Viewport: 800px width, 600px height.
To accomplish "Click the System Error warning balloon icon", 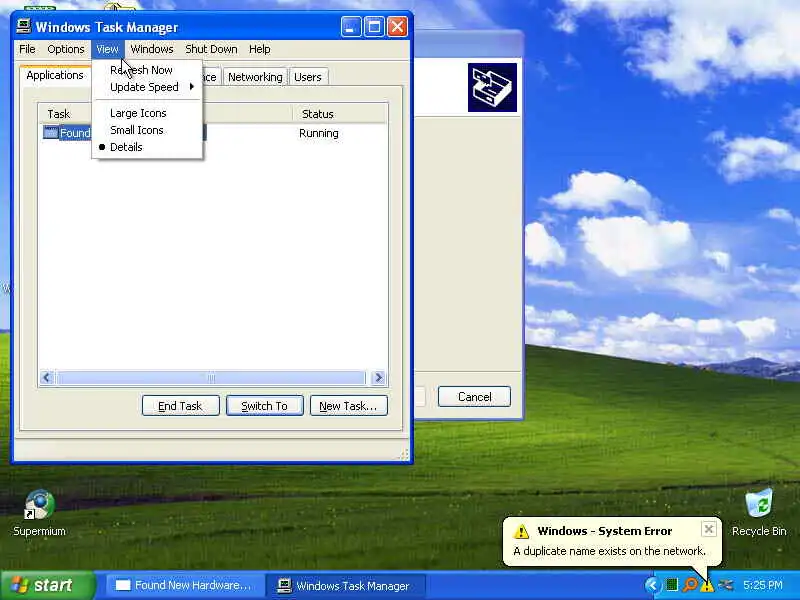I will pos(521,531).
